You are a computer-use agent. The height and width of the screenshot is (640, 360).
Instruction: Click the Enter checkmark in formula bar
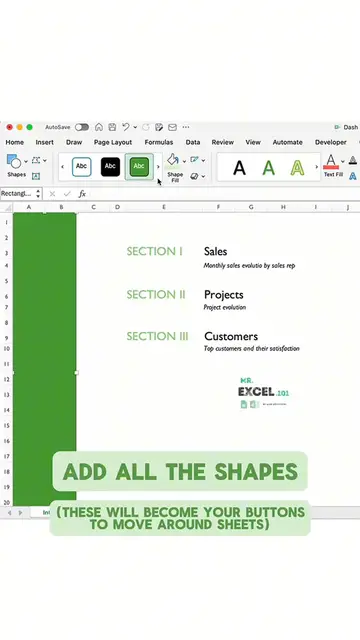[67, 194]
